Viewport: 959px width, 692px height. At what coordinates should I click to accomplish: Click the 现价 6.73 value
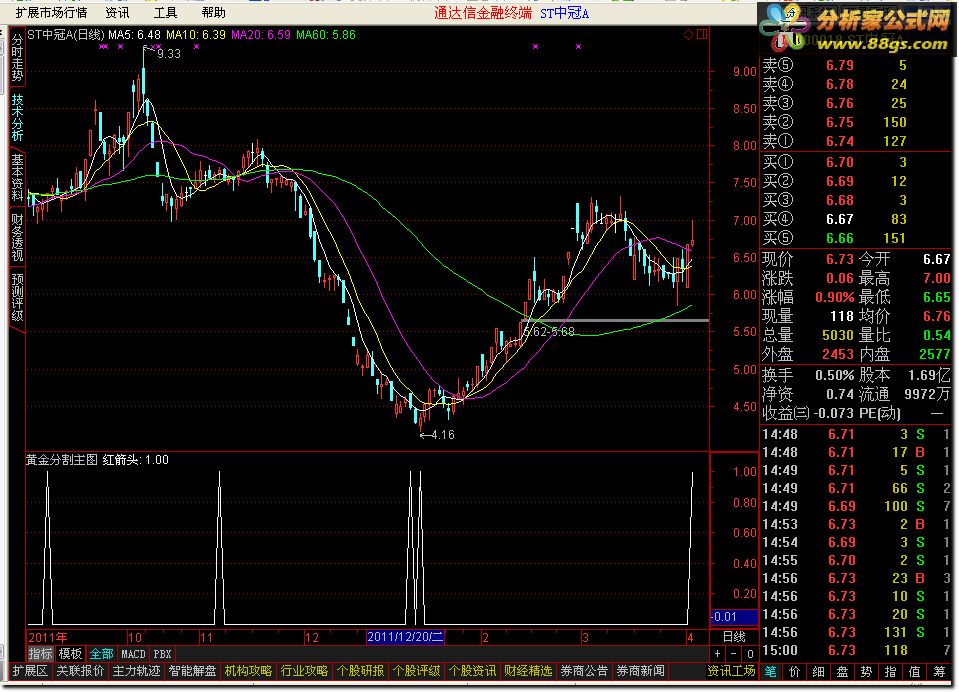(x=839, y=259)
